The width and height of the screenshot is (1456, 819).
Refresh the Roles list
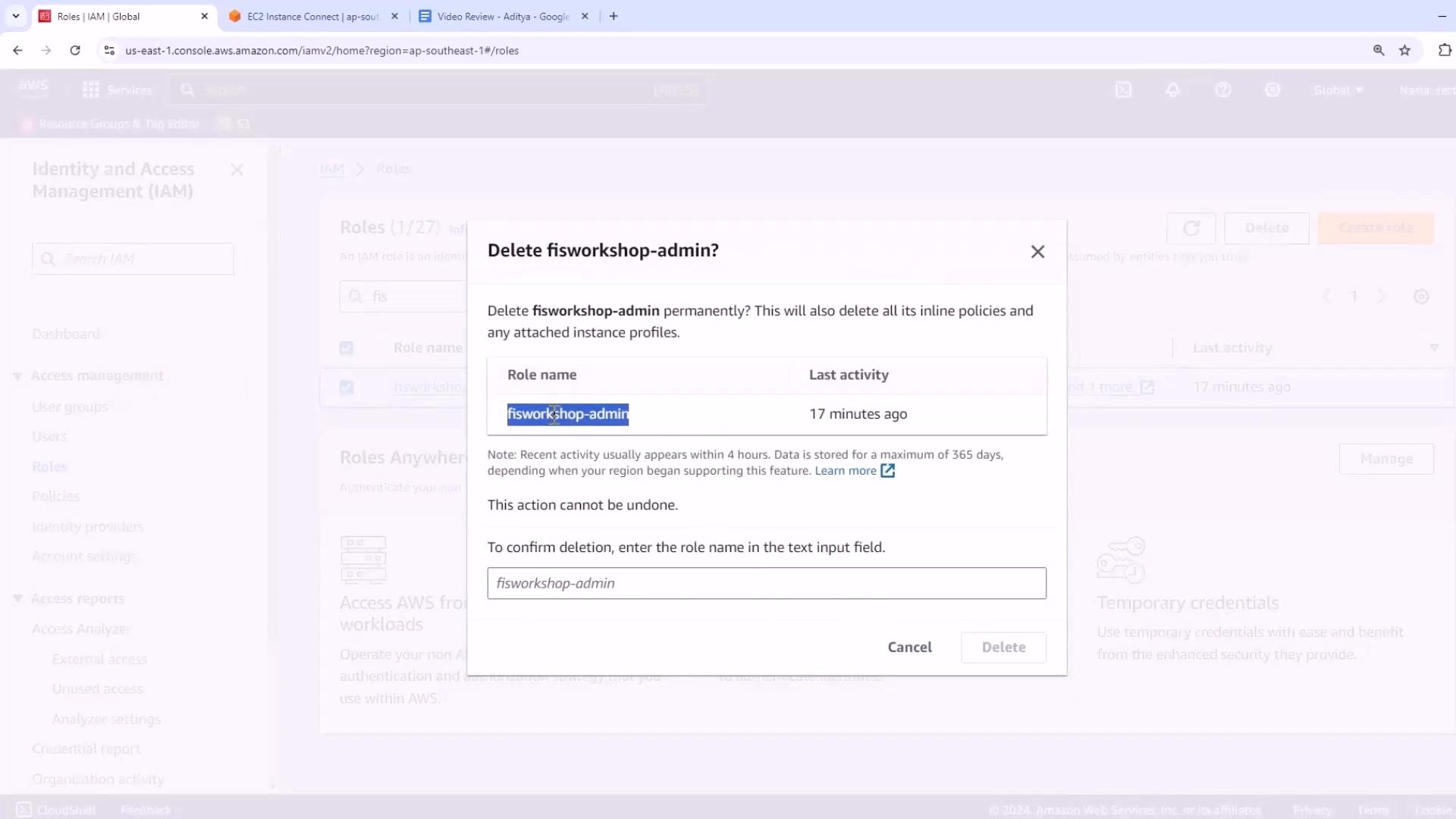click(1191, 228)
